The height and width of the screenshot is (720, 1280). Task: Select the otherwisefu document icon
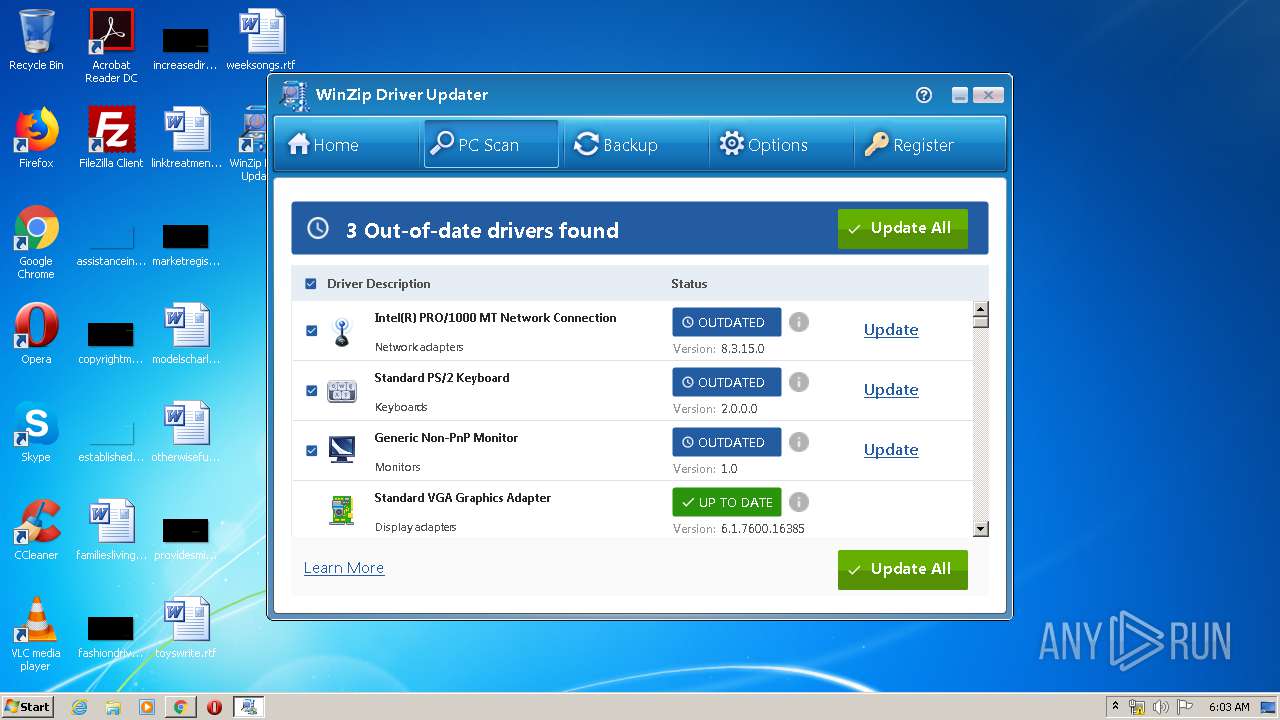pyautogui.click(x=186, y=432)
